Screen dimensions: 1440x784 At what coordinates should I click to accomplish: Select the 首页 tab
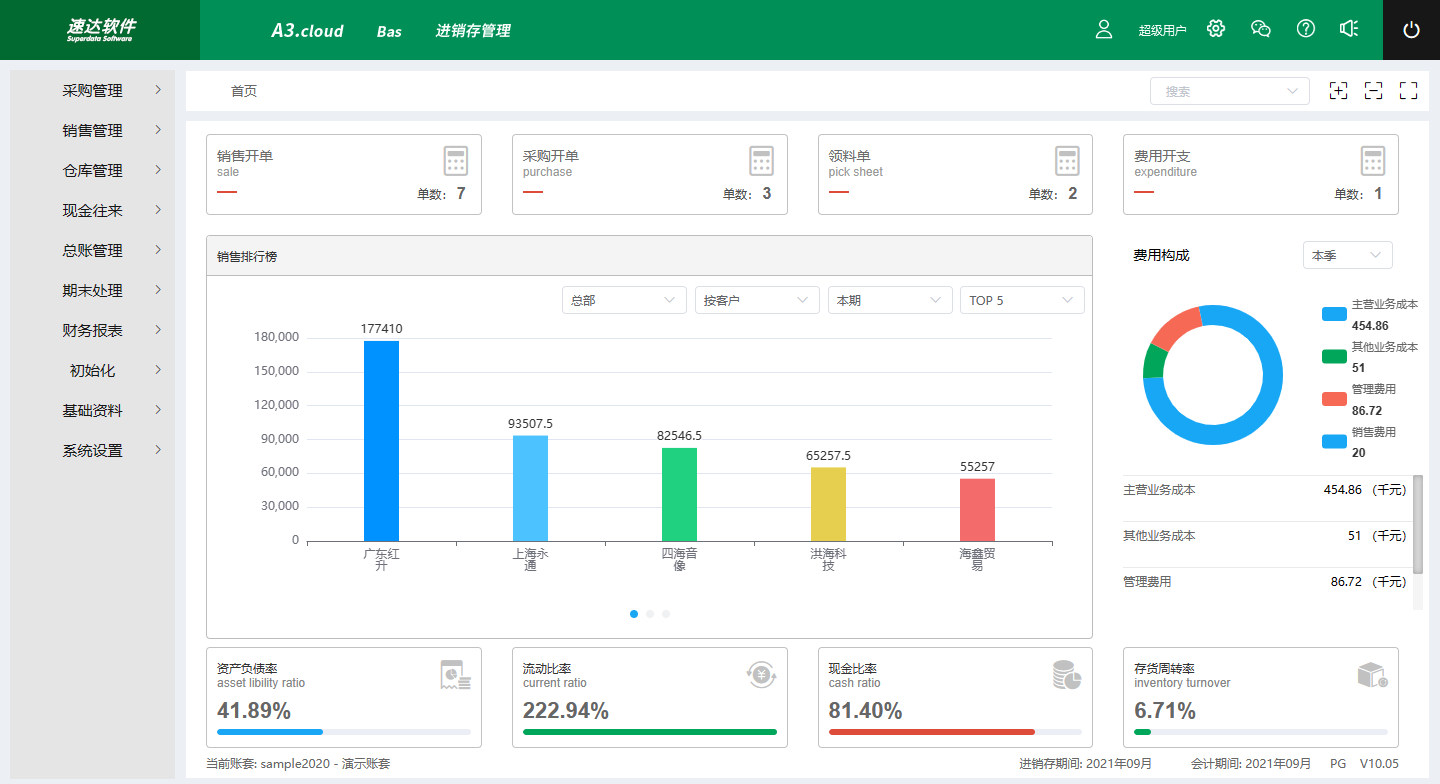coord(243,90)
